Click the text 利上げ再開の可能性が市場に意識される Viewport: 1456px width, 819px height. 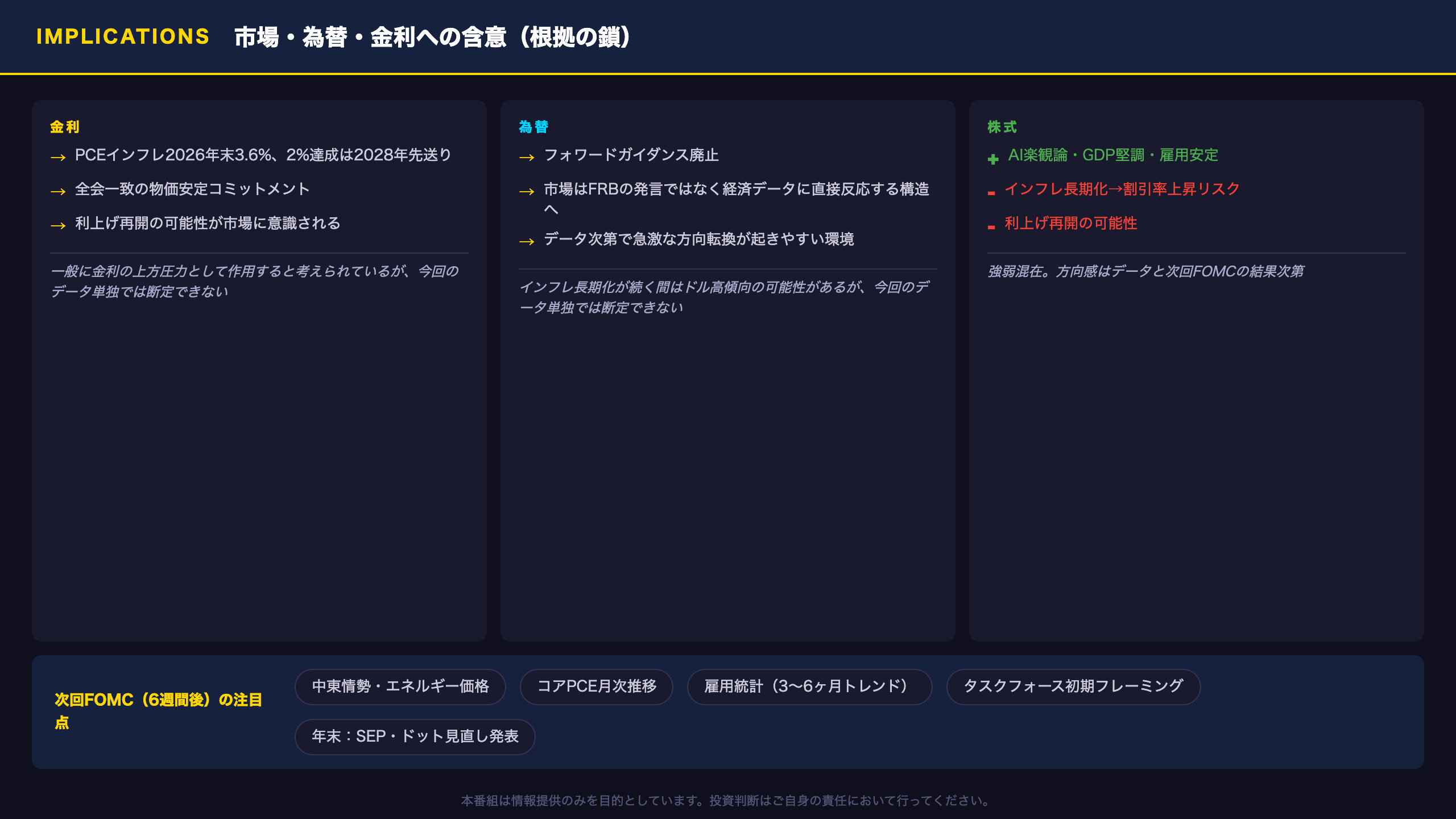[x=208, y=224]
